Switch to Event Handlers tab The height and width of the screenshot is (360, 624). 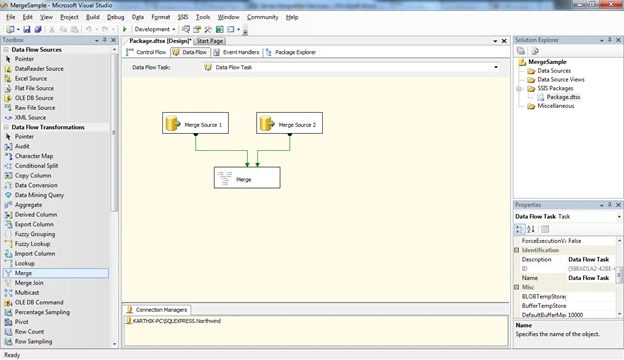tap(236, 52)
